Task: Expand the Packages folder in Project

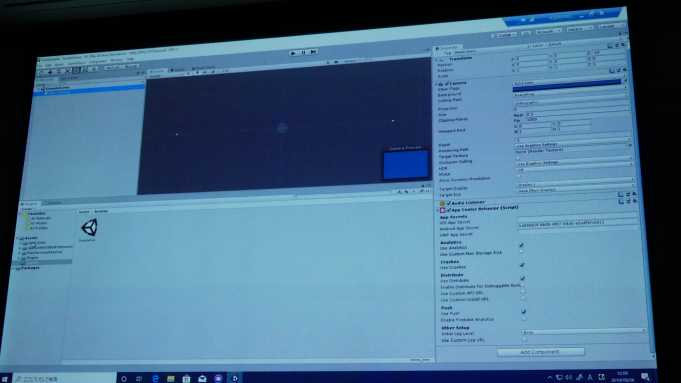Action: pos(30,268)
